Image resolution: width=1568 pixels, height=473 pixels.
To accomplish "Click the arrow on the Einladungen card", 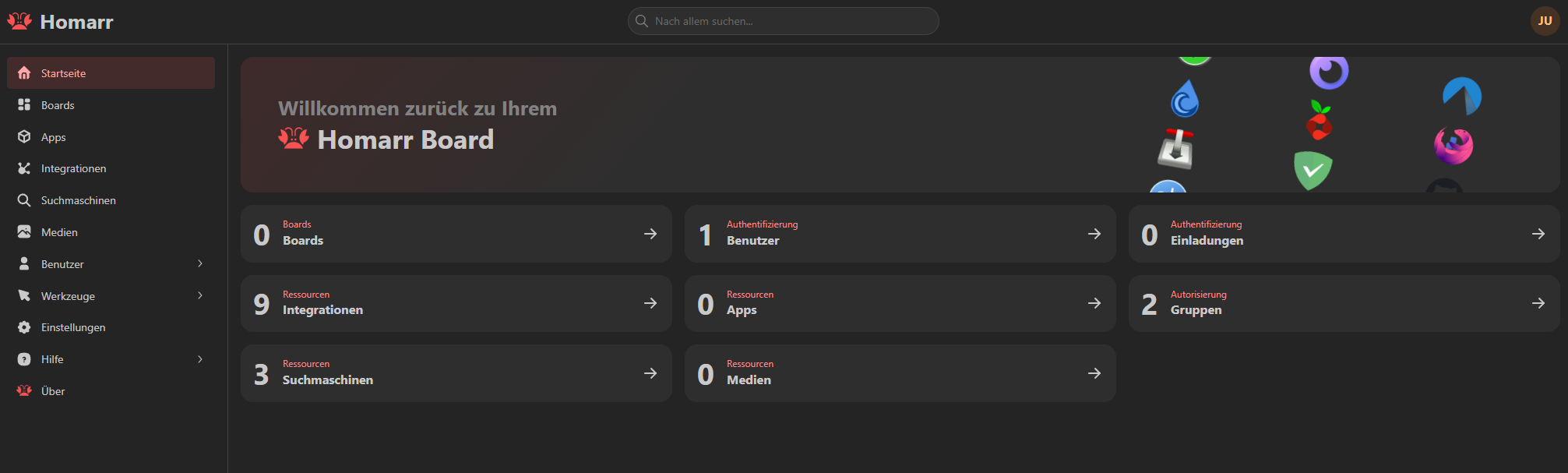I will [x=1538, y=234].
